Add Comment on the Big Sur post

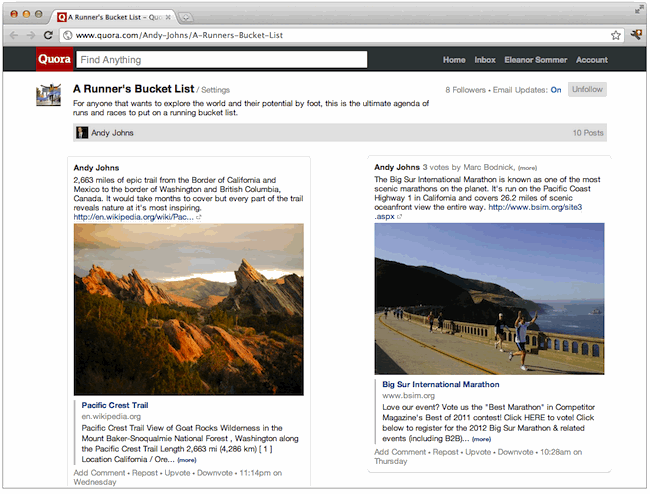pos(400,452)
